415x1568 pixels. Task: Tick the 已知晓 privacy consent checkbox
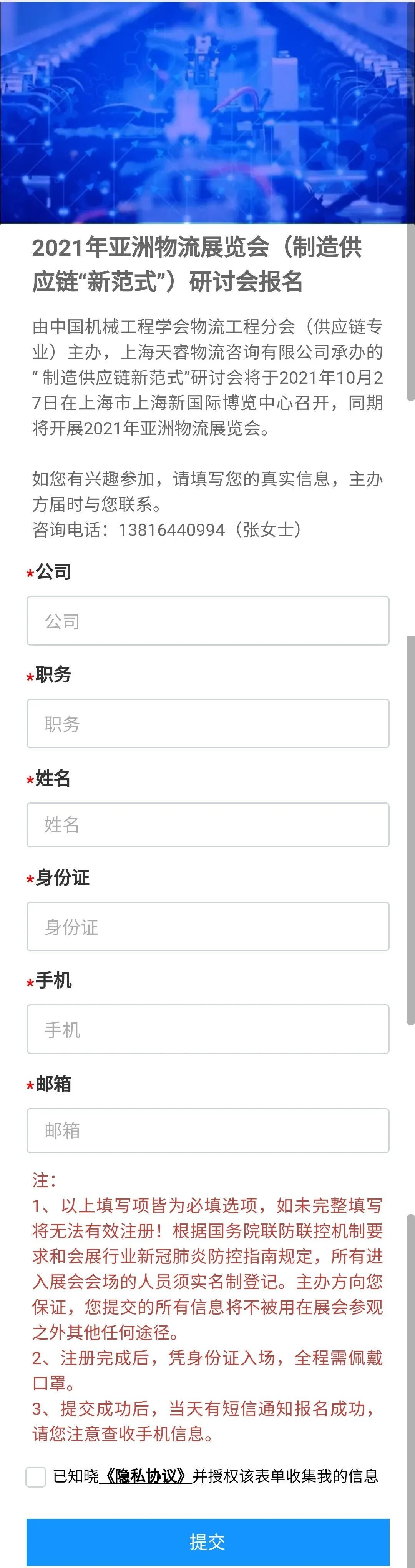(36, 1477)
